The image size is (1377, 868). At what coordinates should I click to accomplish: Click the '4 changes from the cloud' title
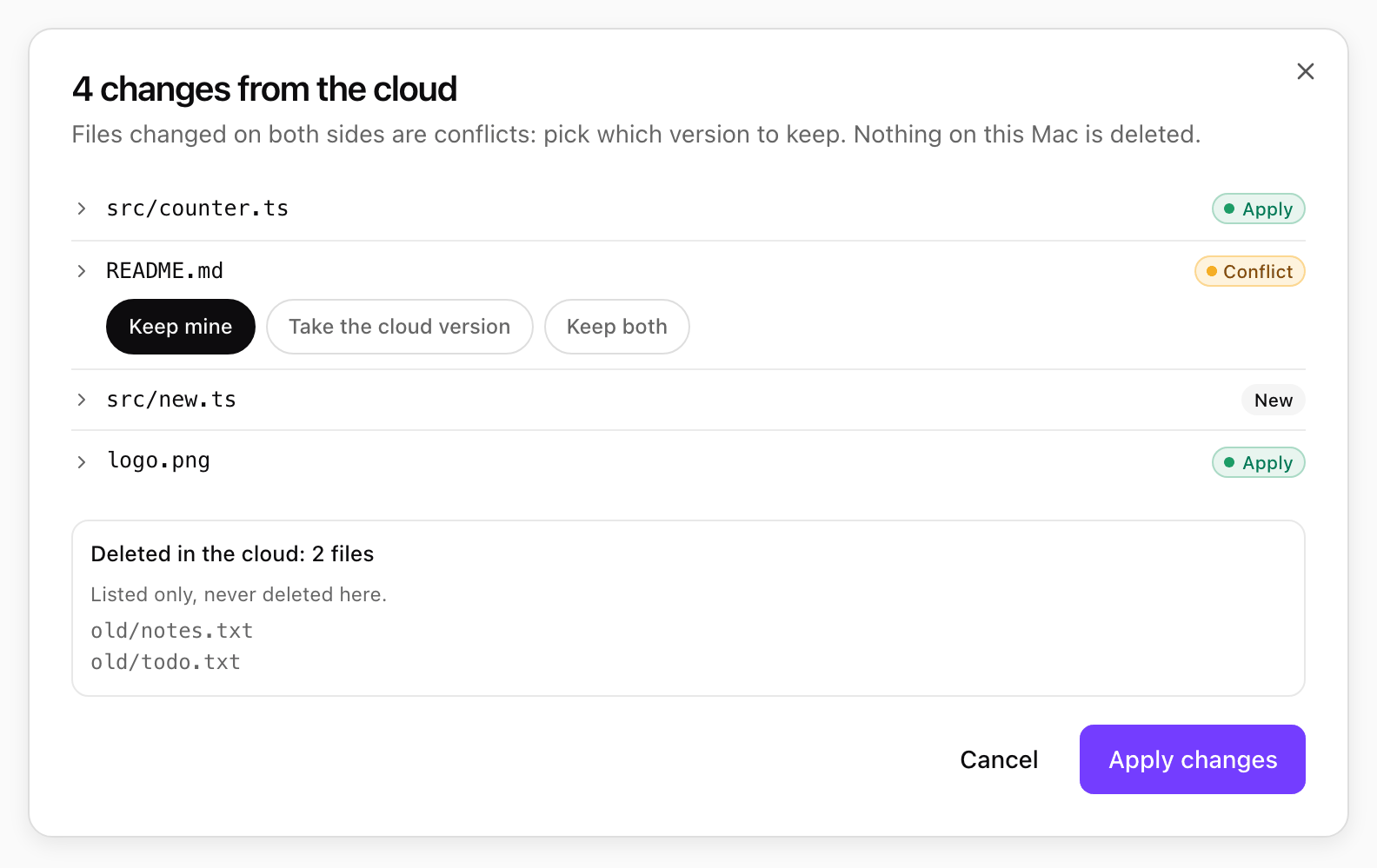(264, 89)
